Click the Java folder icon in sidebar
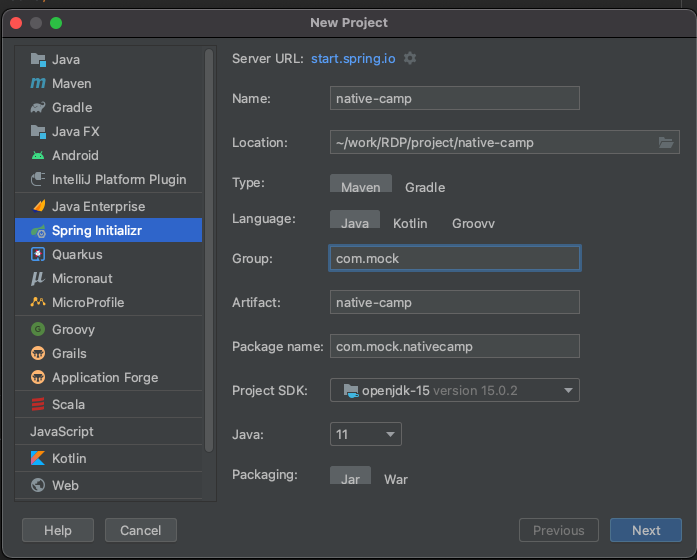Screen dimensions: 697x560 tap(38, 60)
